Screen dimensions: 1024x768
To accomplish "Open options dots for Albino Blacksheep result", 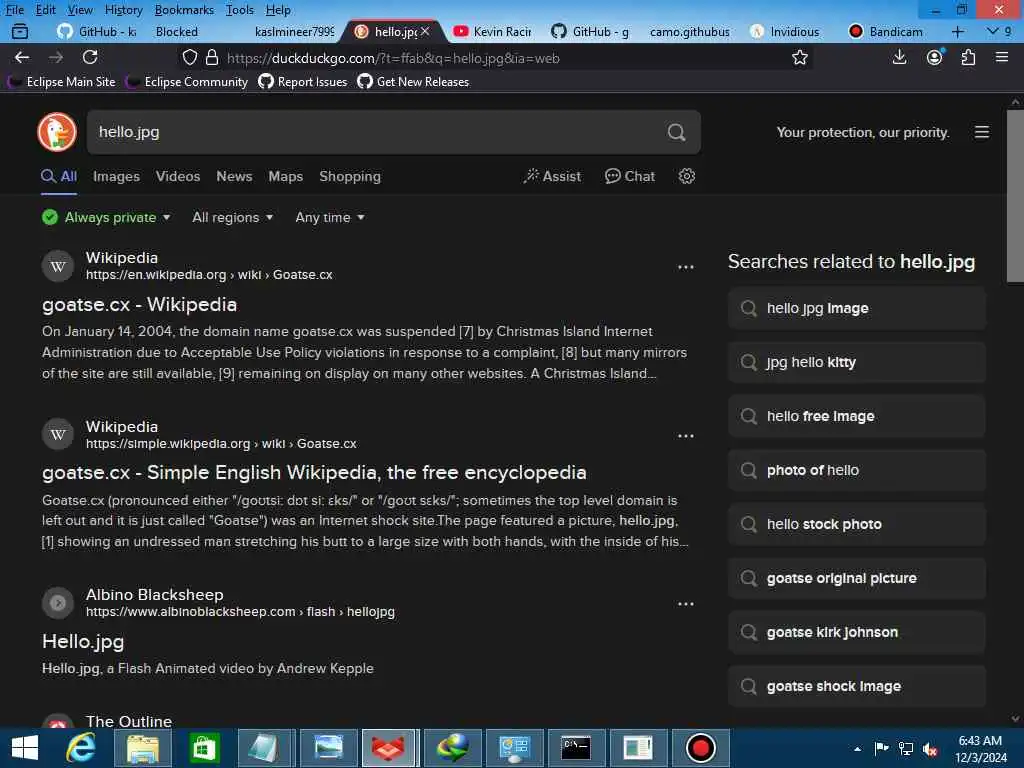I will (x=686, y=604).
